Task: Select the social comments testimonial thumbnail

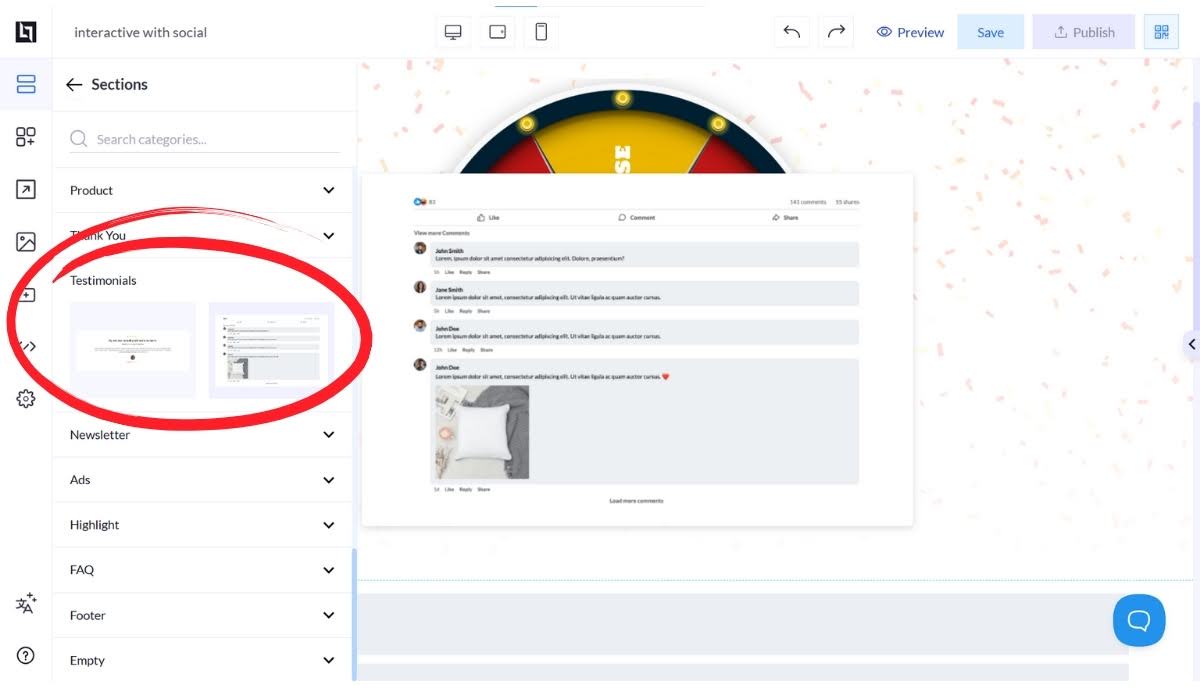Action: point(271,350)
